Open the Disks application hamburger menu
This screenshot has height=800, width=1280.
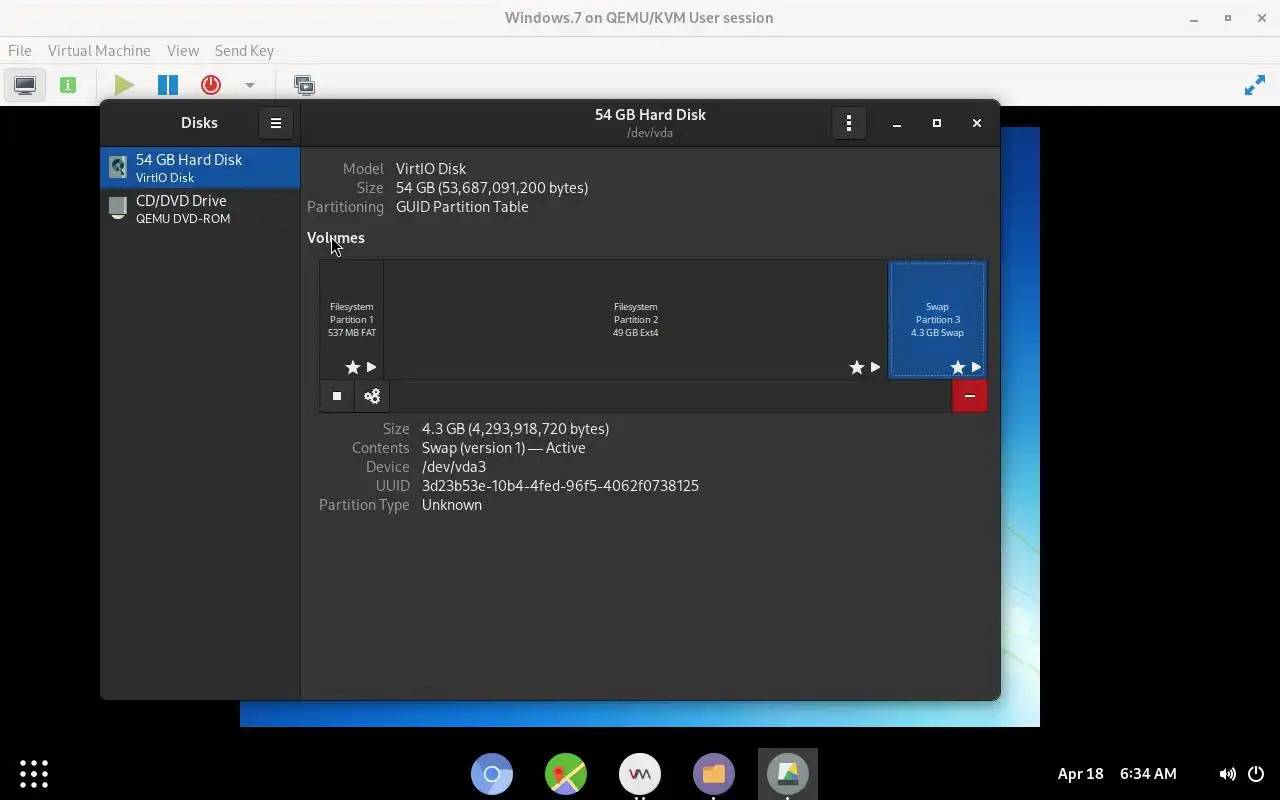[276, 123]
